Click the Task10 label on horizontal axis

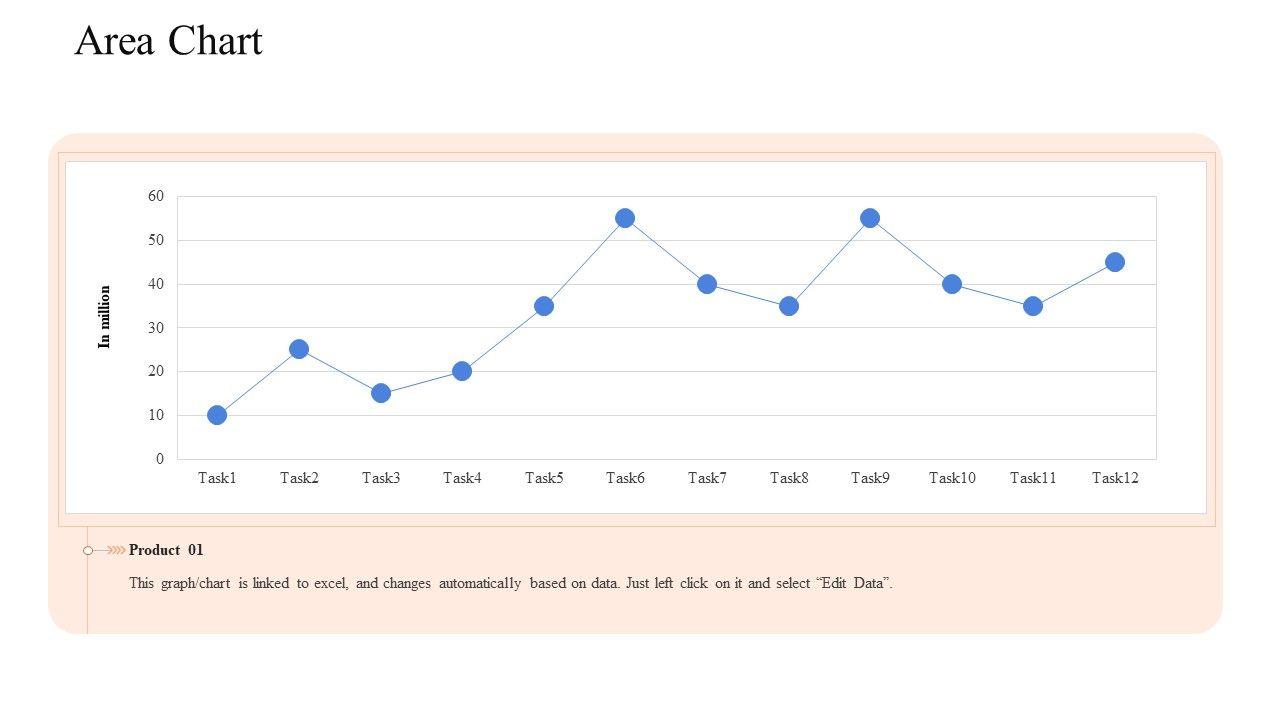click(x=952, y=478)
